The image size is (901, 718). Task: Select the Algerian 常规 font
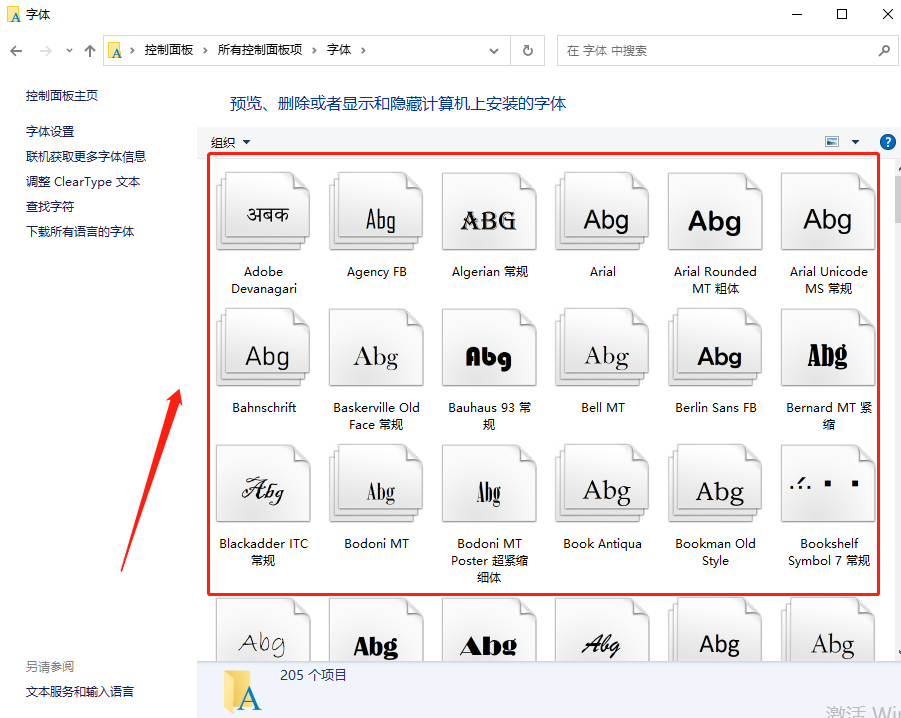coord(489,211)
